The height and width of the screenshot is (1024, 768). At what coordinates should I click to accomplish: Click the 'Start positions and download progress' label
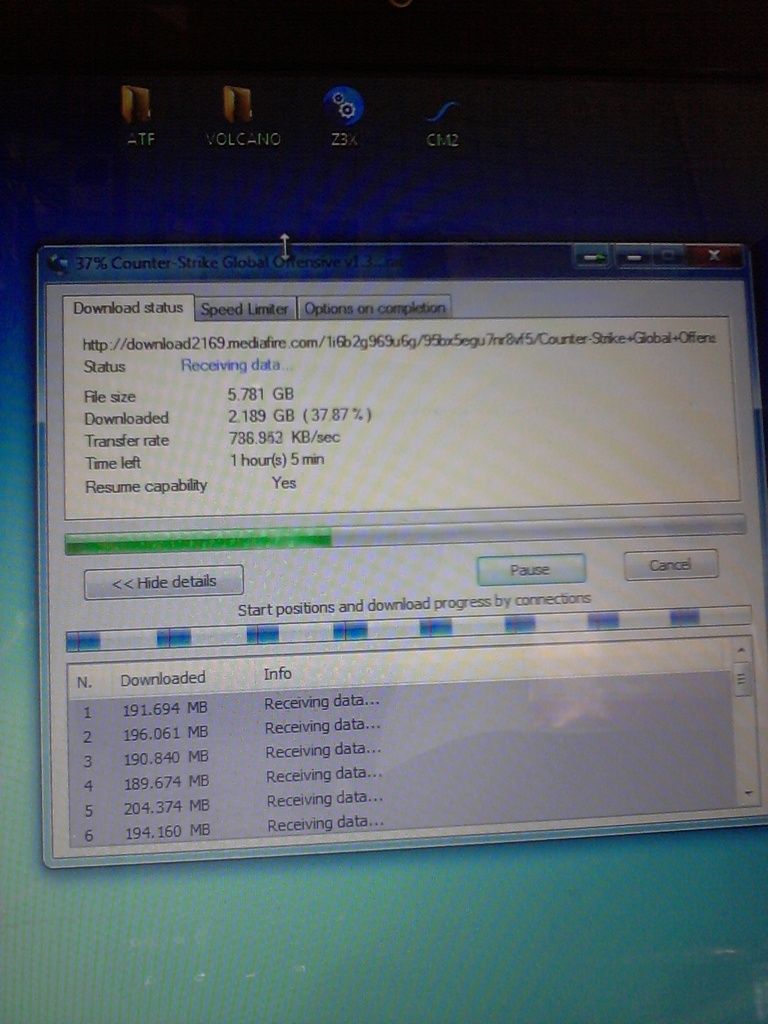[x=414, y=603]
